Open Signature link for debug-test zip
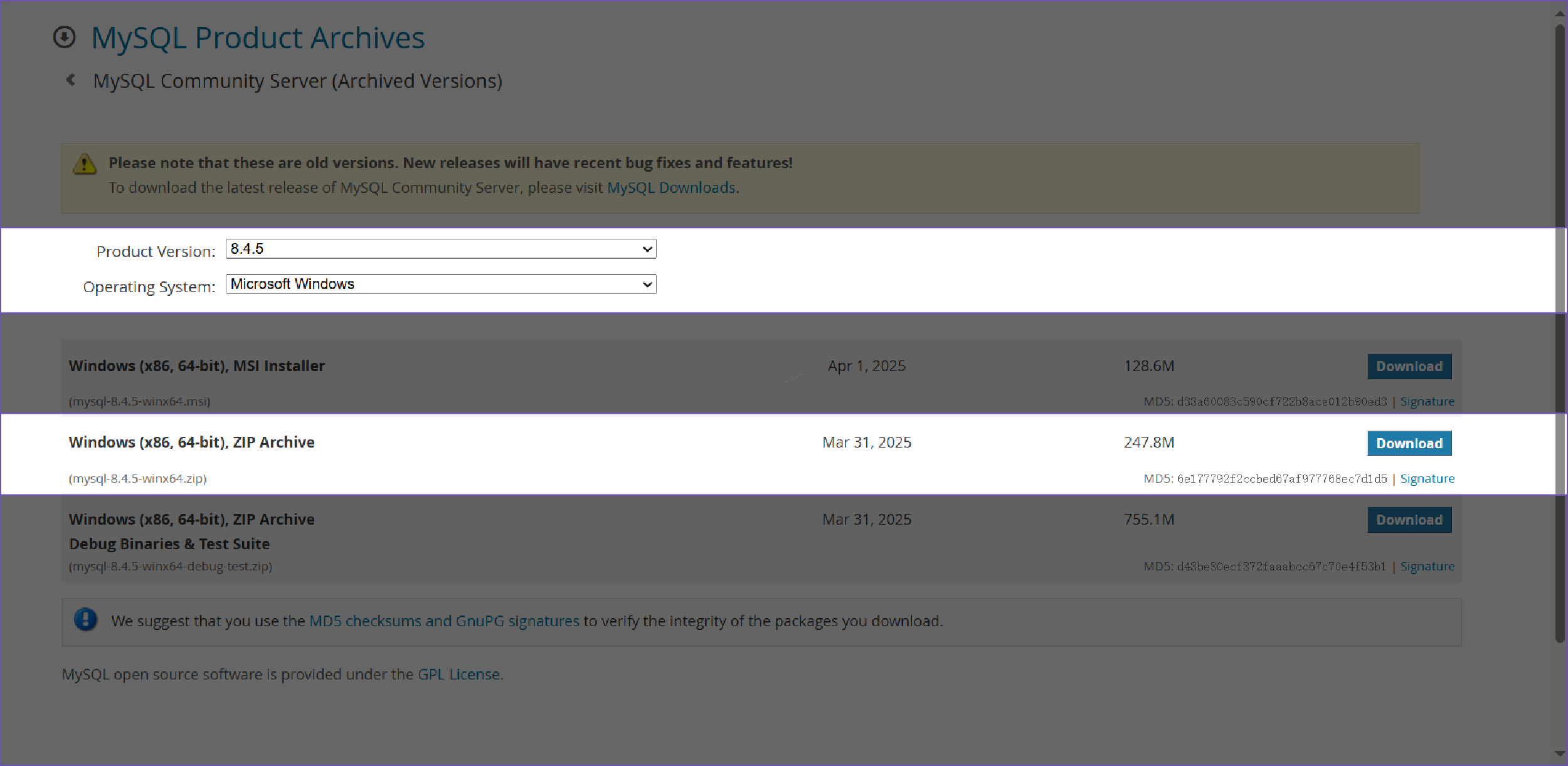Viewport: 1568px width, 766px height. (1427, 566)
